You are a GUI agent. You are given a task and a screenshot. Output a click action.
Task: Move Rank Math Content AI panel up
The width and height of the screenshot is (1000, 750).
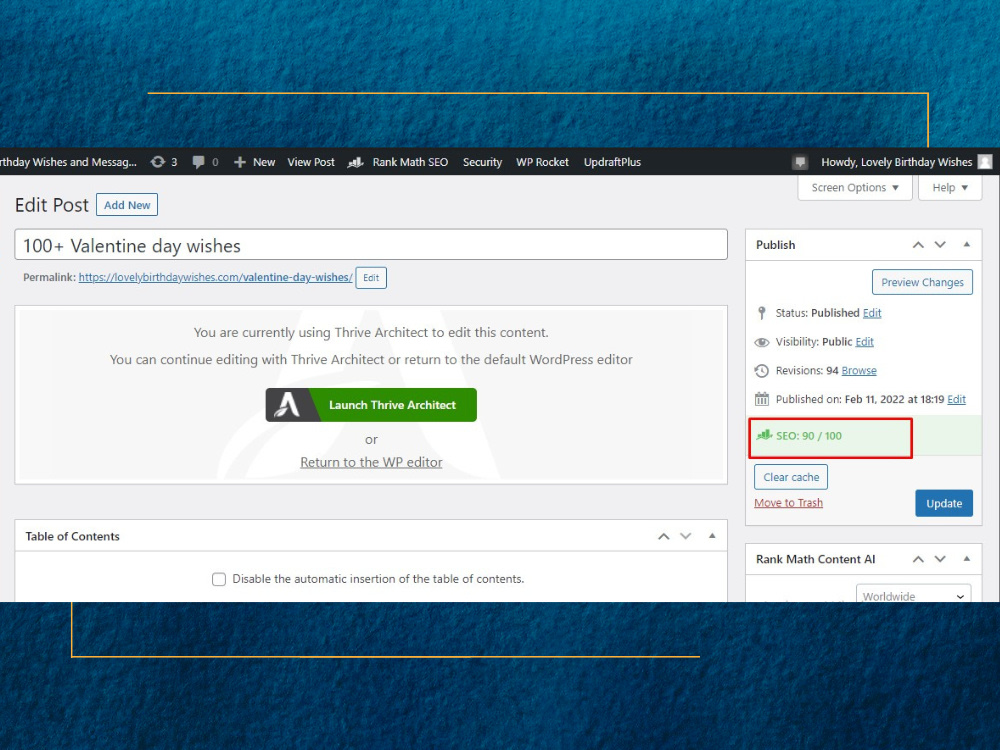918,559
